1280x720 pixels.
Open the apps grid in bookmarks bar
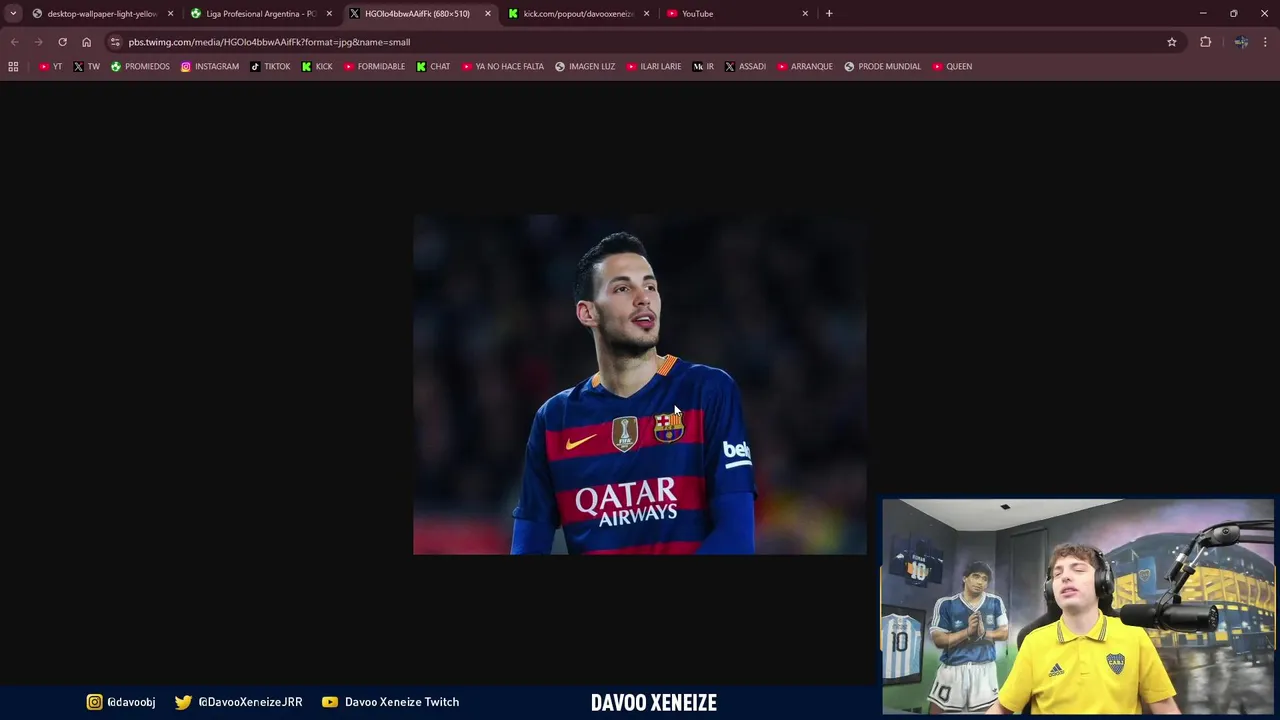click(x=13, y=66)
